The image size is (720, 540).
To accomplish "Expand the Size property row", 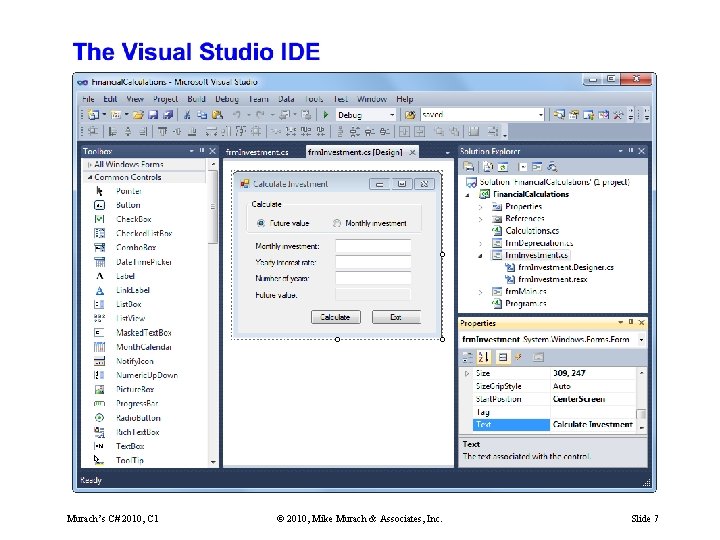I will click(467, 373).
